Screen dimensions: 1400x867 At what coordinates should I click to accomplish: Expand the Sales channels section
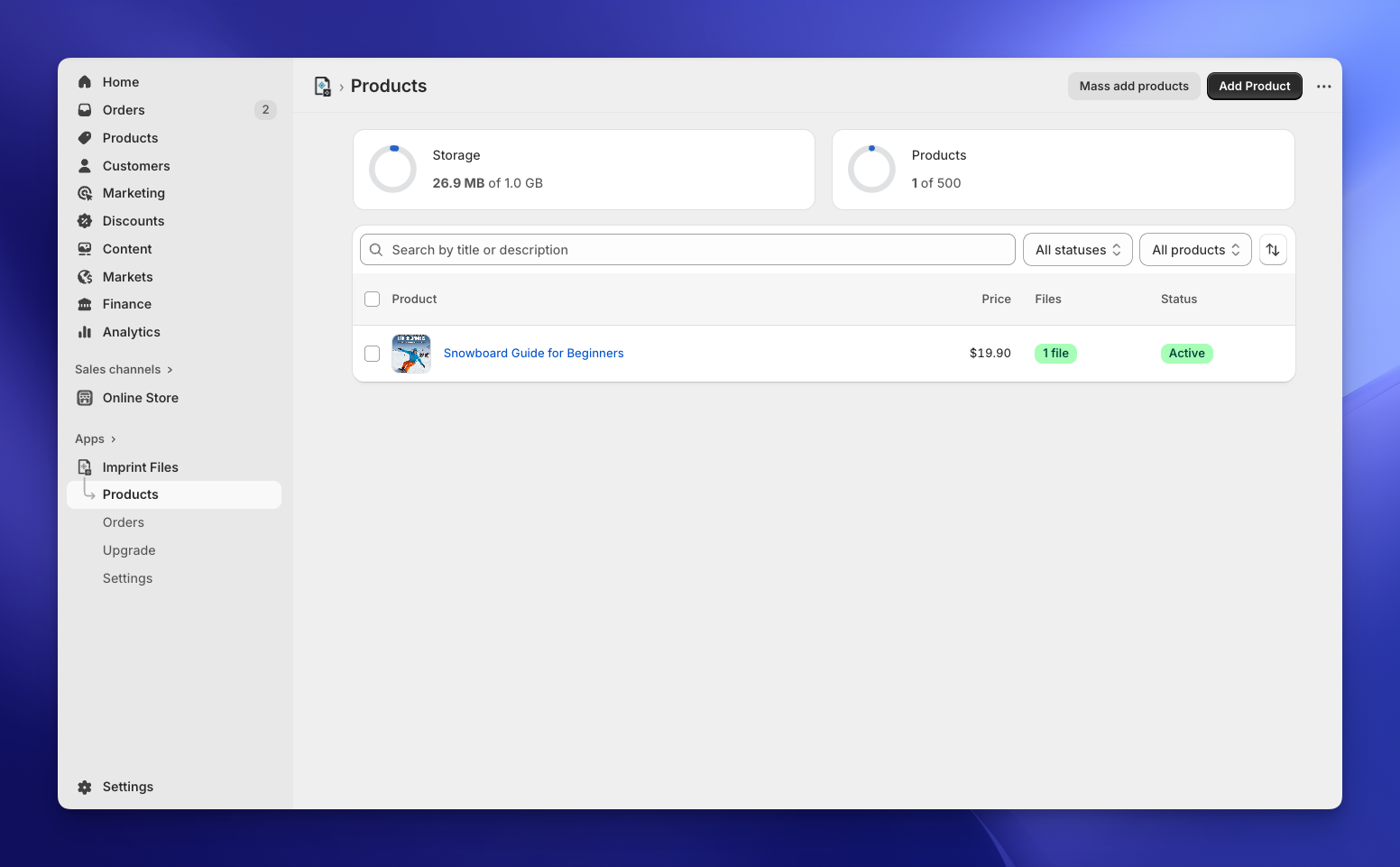click(124, 370)
